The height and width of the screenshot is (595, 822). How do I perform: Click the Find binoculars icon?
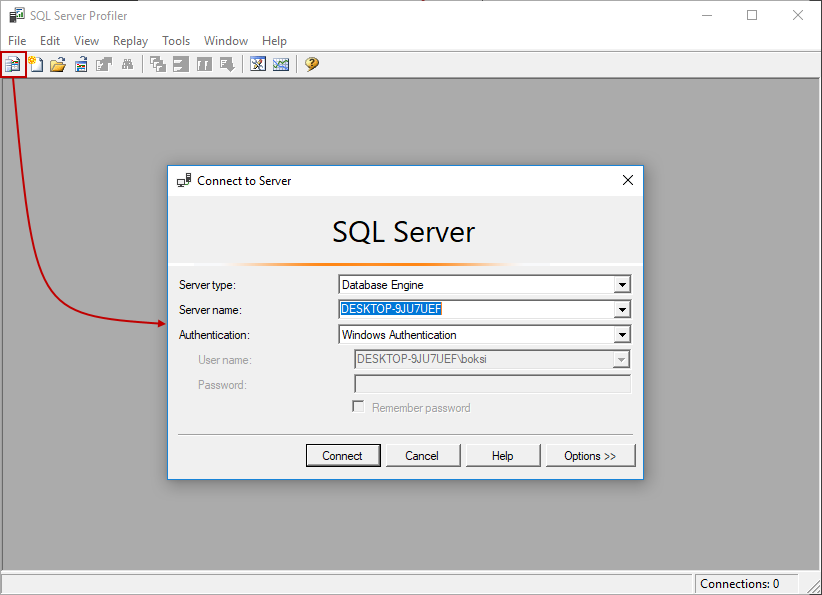click(127, 64)
